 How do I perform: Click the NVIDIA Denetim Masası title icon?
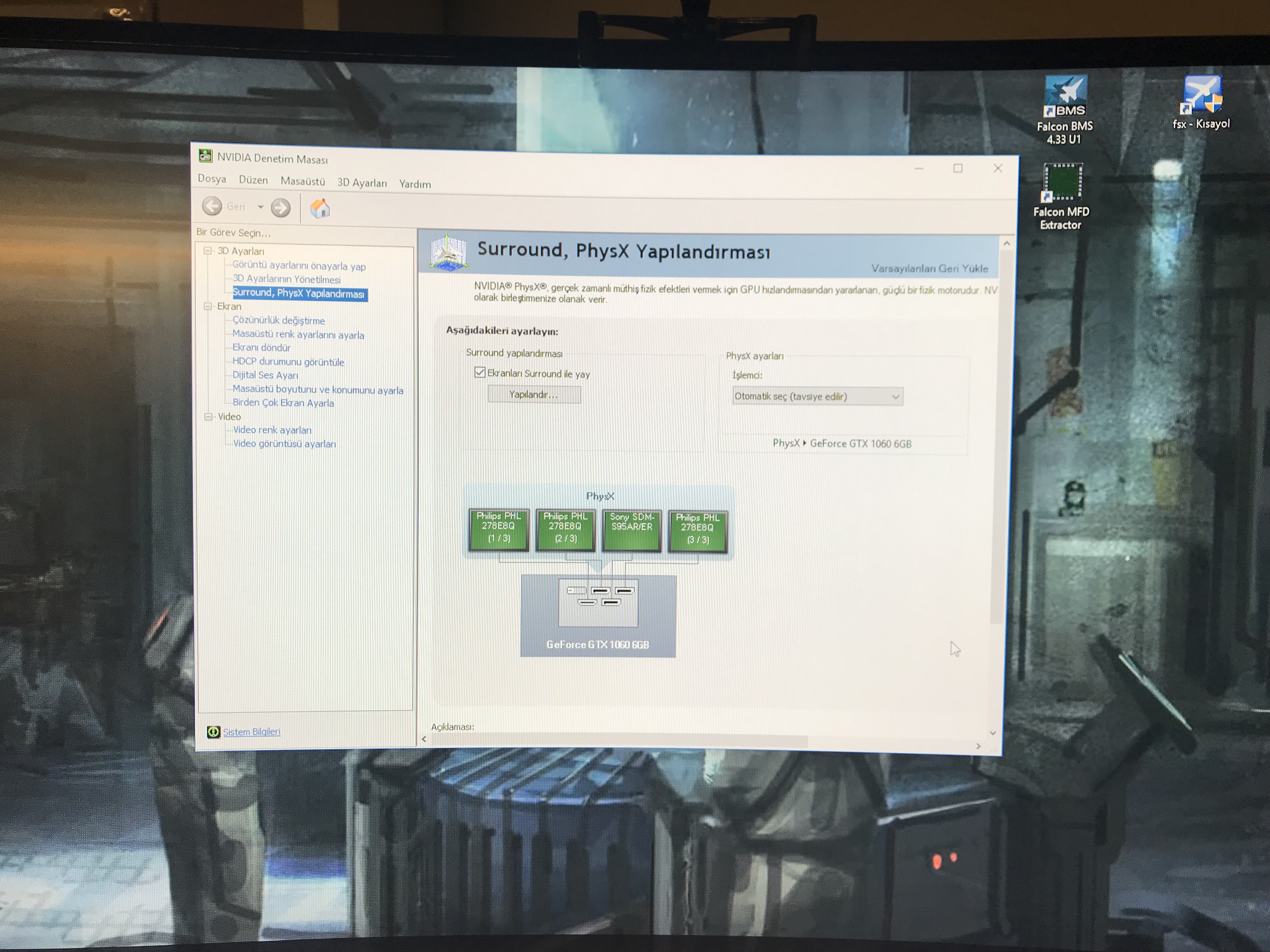[205, 156]
